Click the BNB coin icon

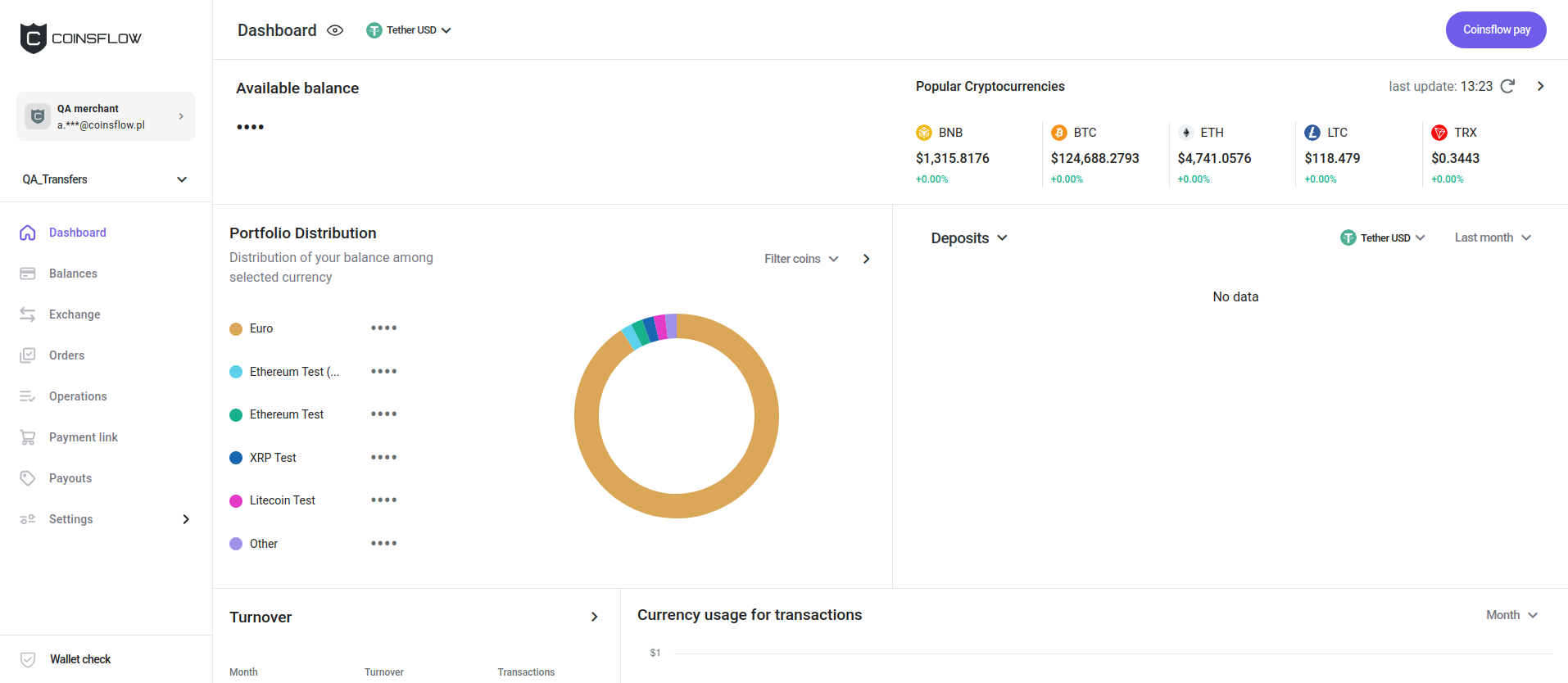tap(924, 133)
